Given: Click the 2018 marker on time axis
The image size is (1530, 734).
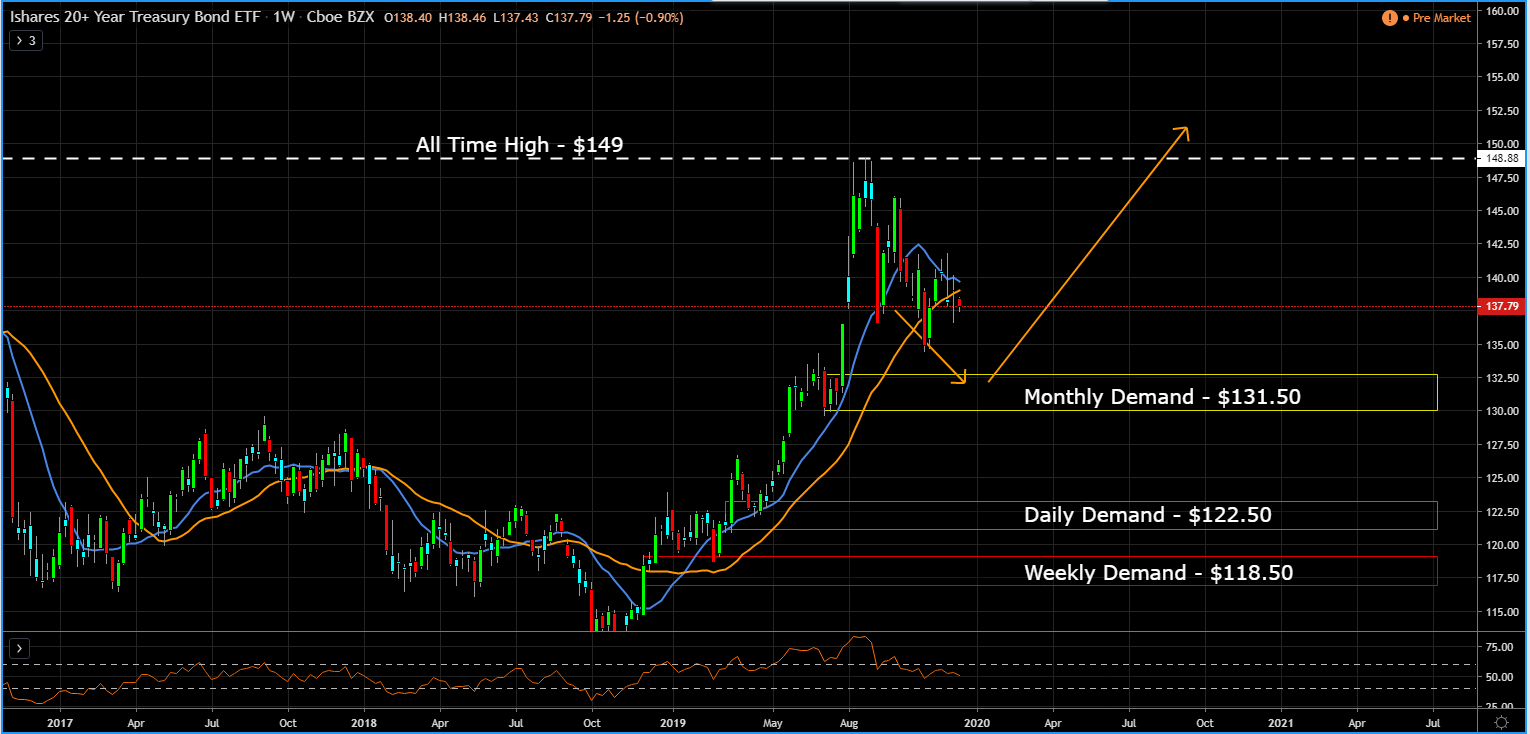Looking at the screenshot, I should [363, 720].
